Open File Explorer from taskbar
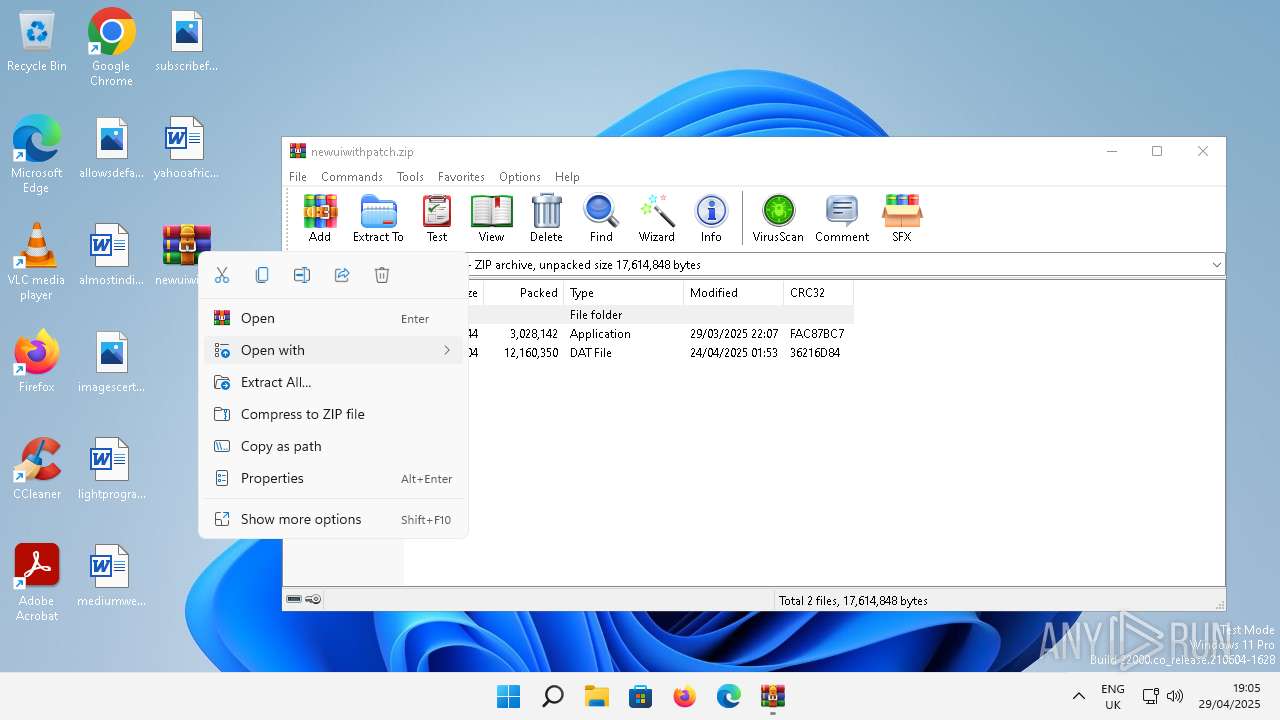 [x=596, y=696]
